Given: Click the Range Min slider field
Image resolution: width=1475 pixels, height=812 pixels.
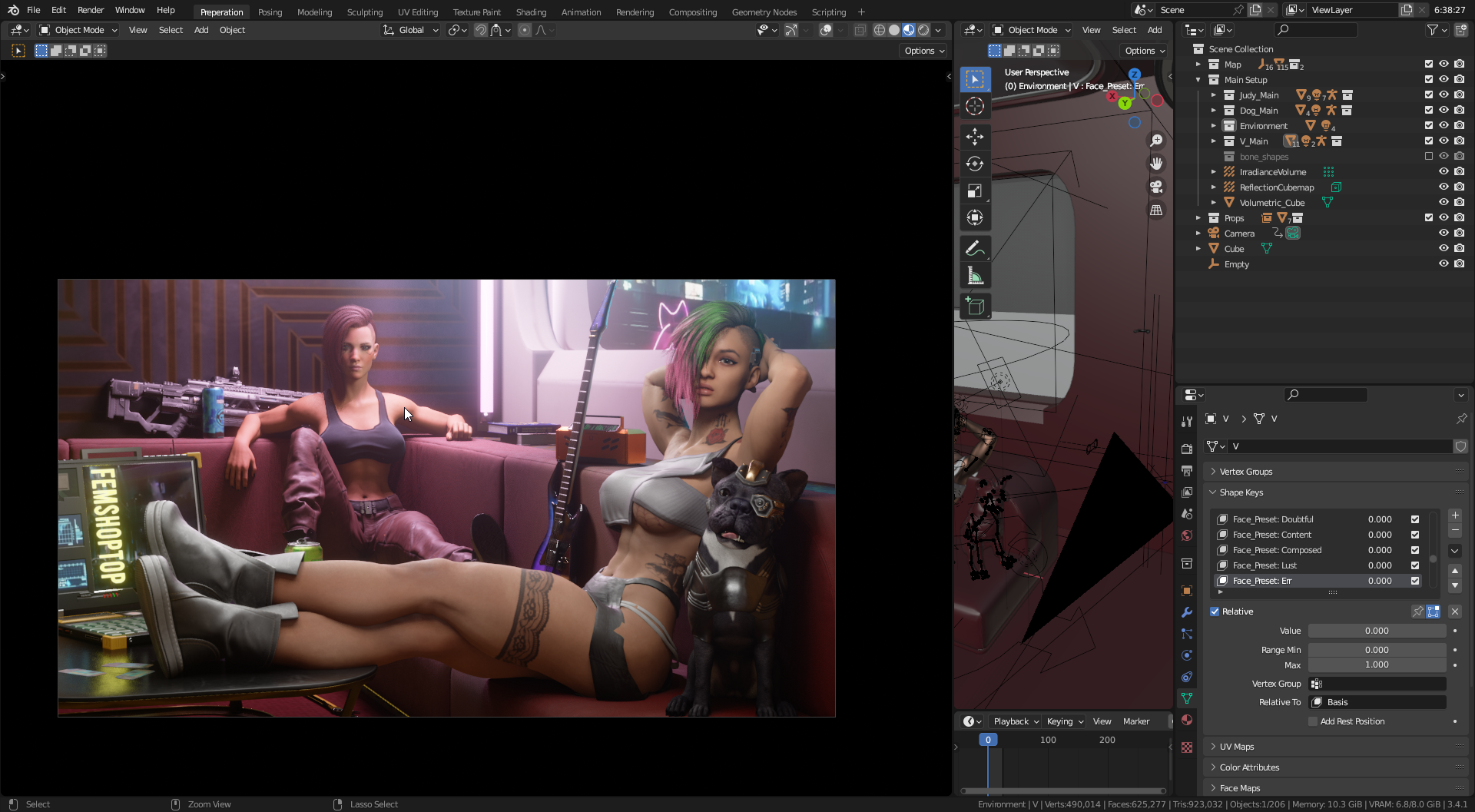Looking at the screenshot, I should [1377, 650].
